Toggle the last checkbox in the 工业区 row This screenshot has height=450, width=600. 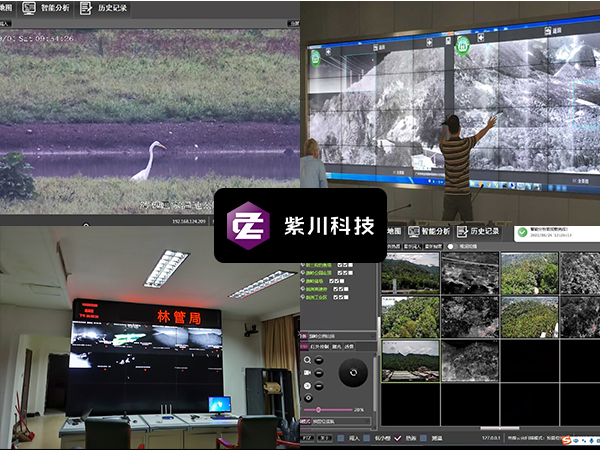coord(346,297)
